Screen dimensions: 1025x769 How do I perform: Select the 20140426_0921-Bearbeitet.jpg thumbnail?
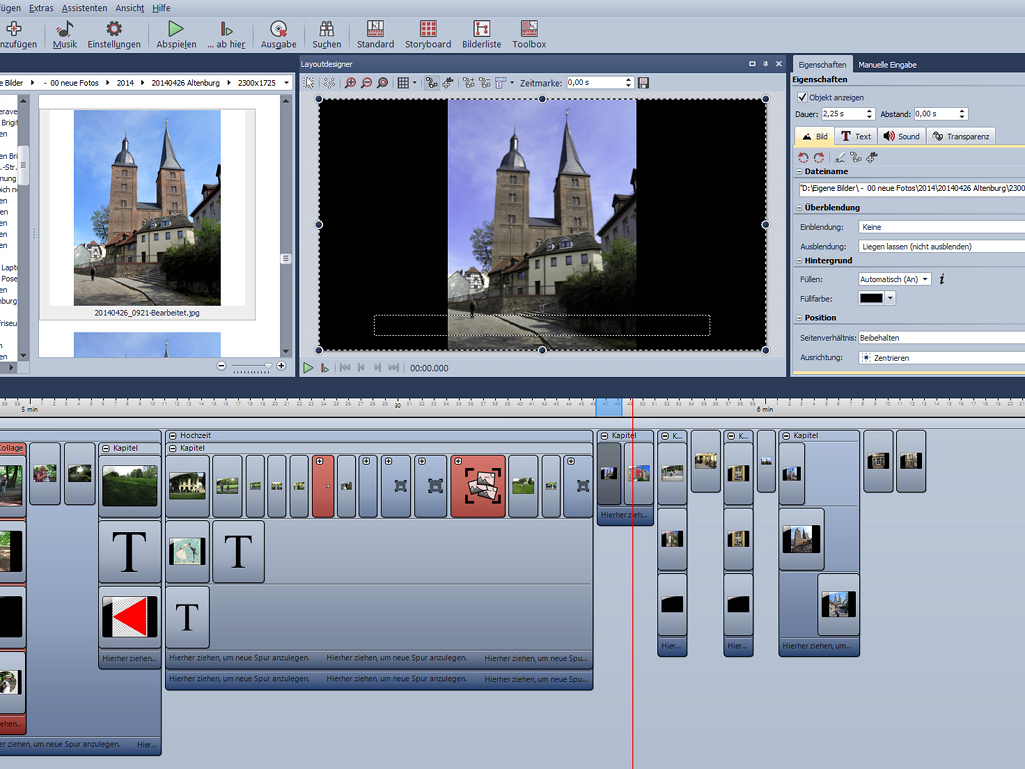tap(147, 208)
